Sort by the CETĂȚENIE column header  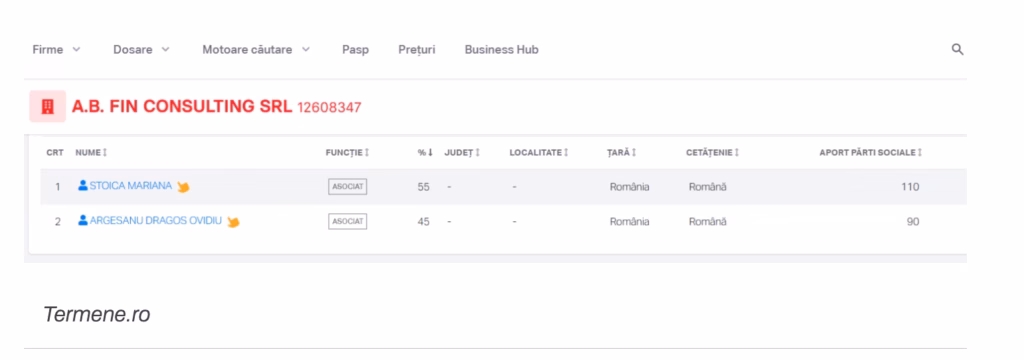[x=712, y=152]
